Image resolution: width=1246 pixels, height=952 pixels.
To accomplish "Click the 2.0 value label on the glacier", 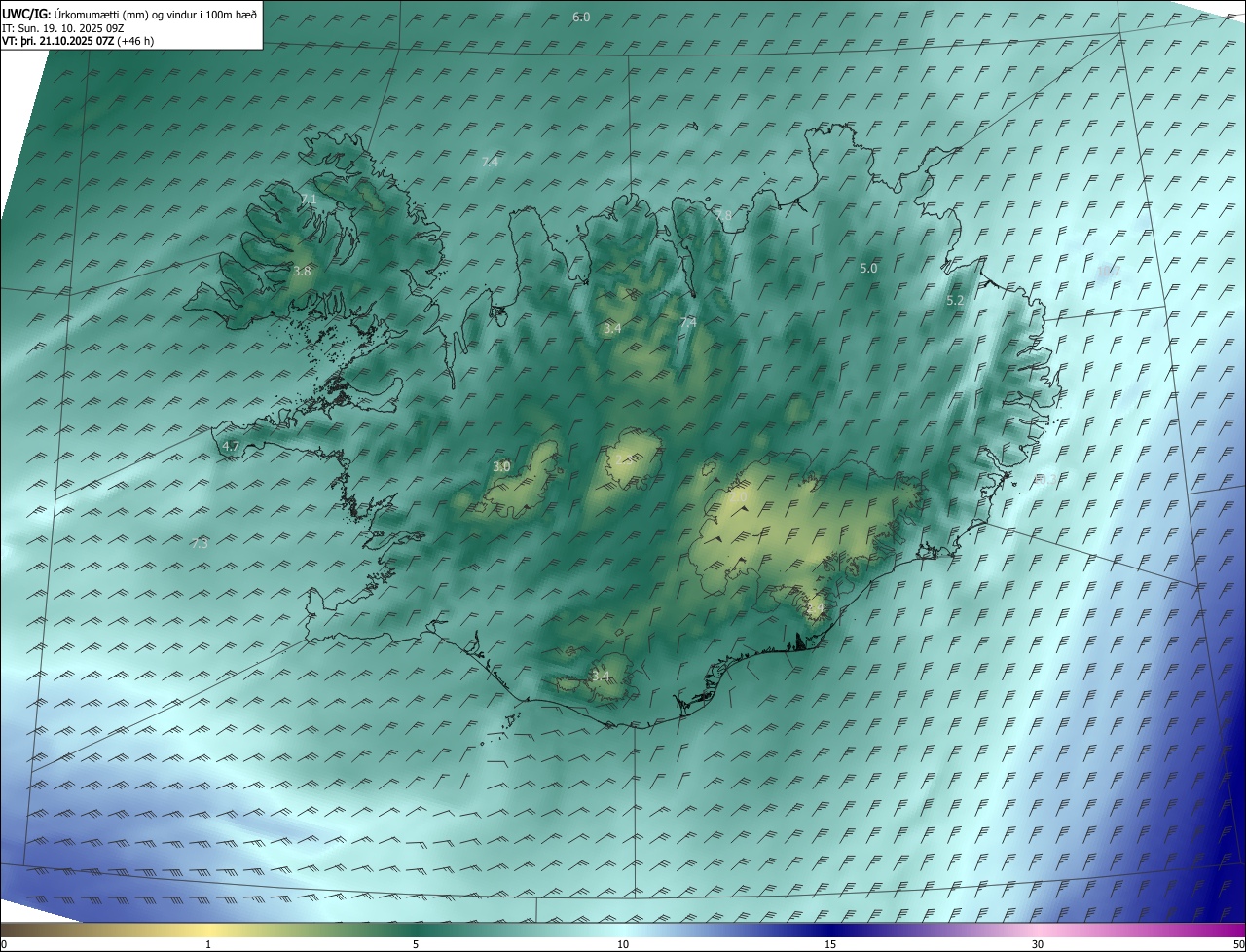I will tap(738, 496).
